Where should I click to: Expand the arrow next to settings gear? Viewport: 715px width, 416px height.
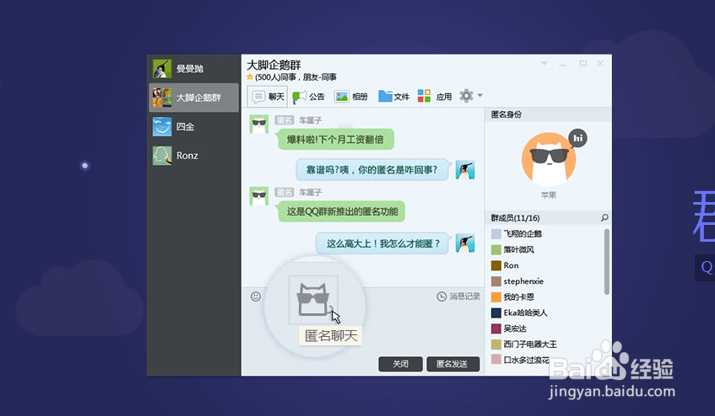(480, 96)
